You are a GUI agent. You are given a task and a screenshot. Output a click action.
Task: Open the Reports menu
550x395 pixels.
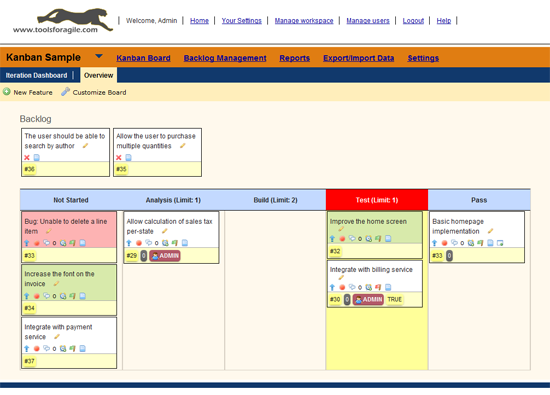295,58
